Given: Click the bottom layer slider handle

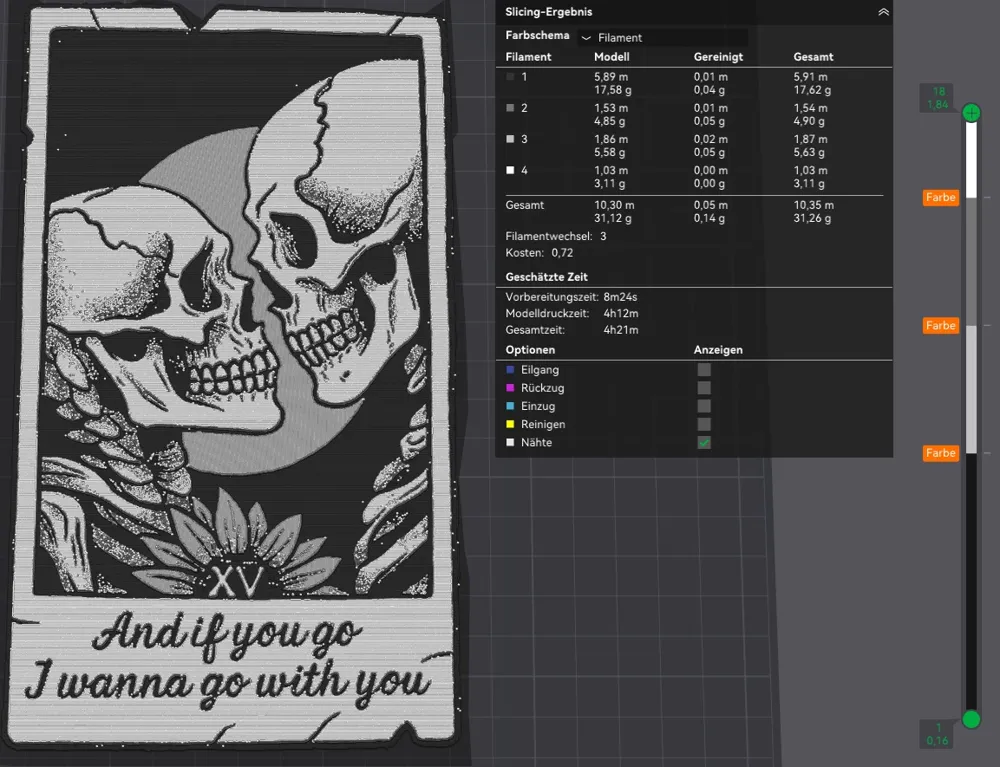Looking at the screenshot, I should pyautogui.click(x=971, y=719).
